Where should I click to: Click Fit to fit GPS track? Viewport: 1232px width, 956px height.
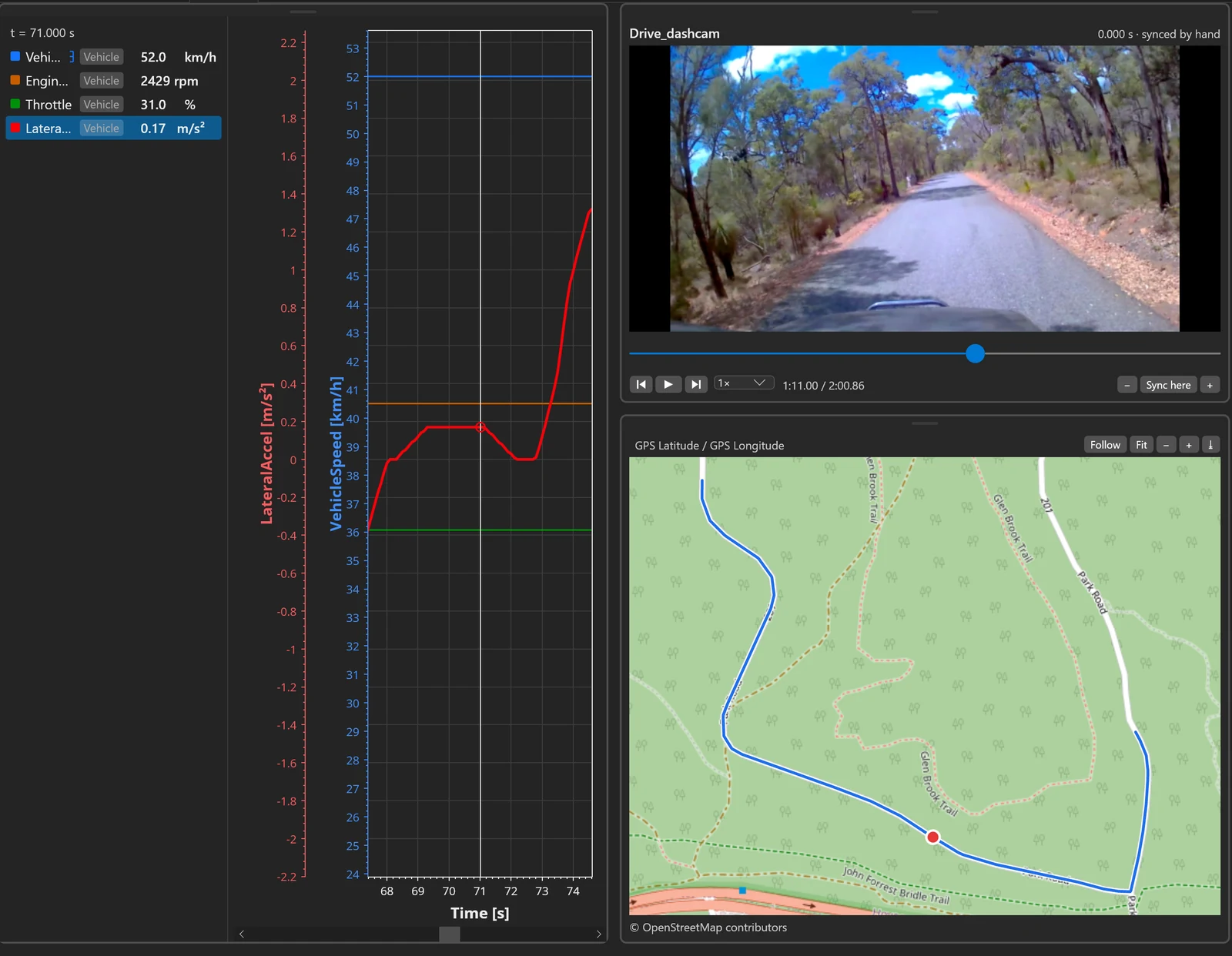[x=1141, y=445]
